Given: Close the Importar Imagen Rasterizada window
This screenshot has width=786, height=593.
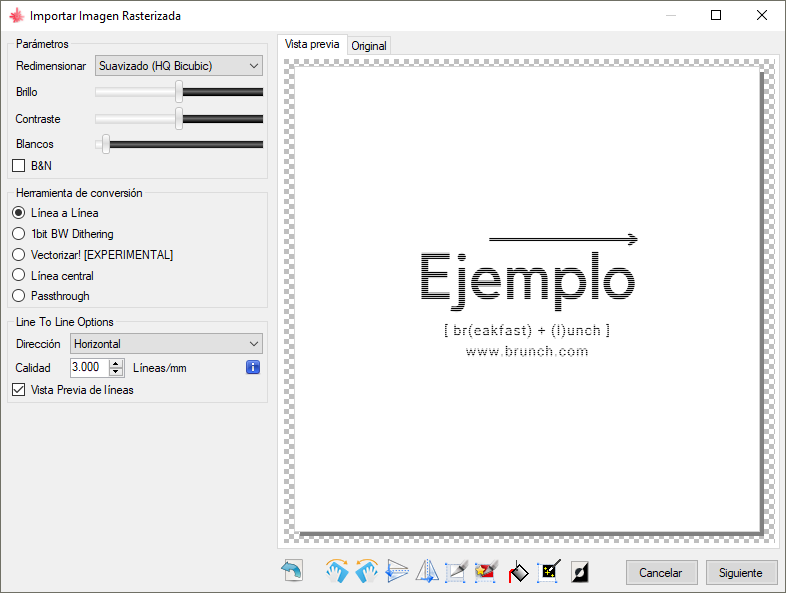Looking at the screenshot, I should [762, 16].
